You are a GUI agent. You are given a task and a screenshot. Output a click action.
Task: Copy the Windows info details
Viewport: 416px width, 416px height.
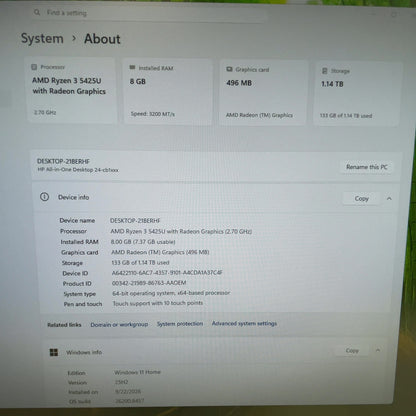(352, 350)
